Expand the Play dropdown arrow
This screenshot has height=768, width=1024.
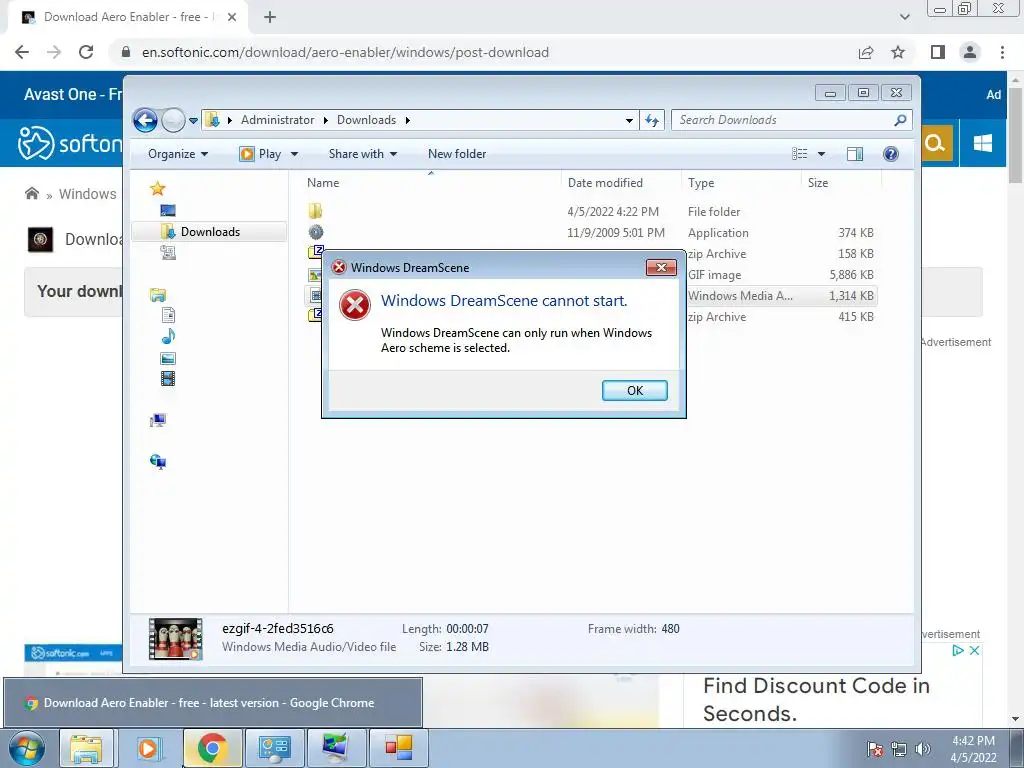(294, 154)
